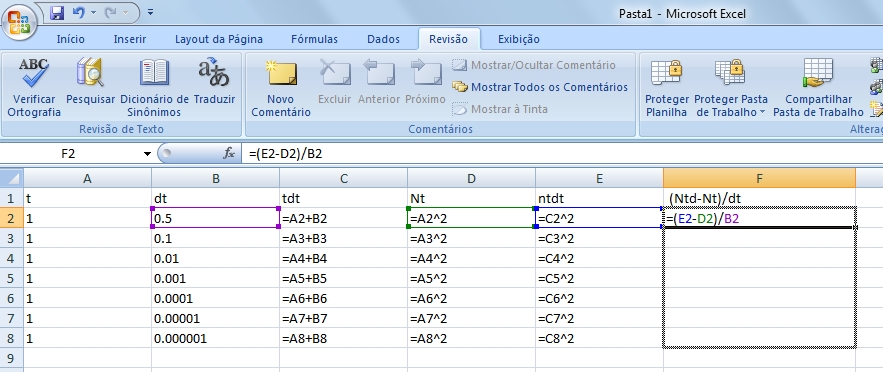
Task: Select the Revisão tab
Action: [448, 39]
